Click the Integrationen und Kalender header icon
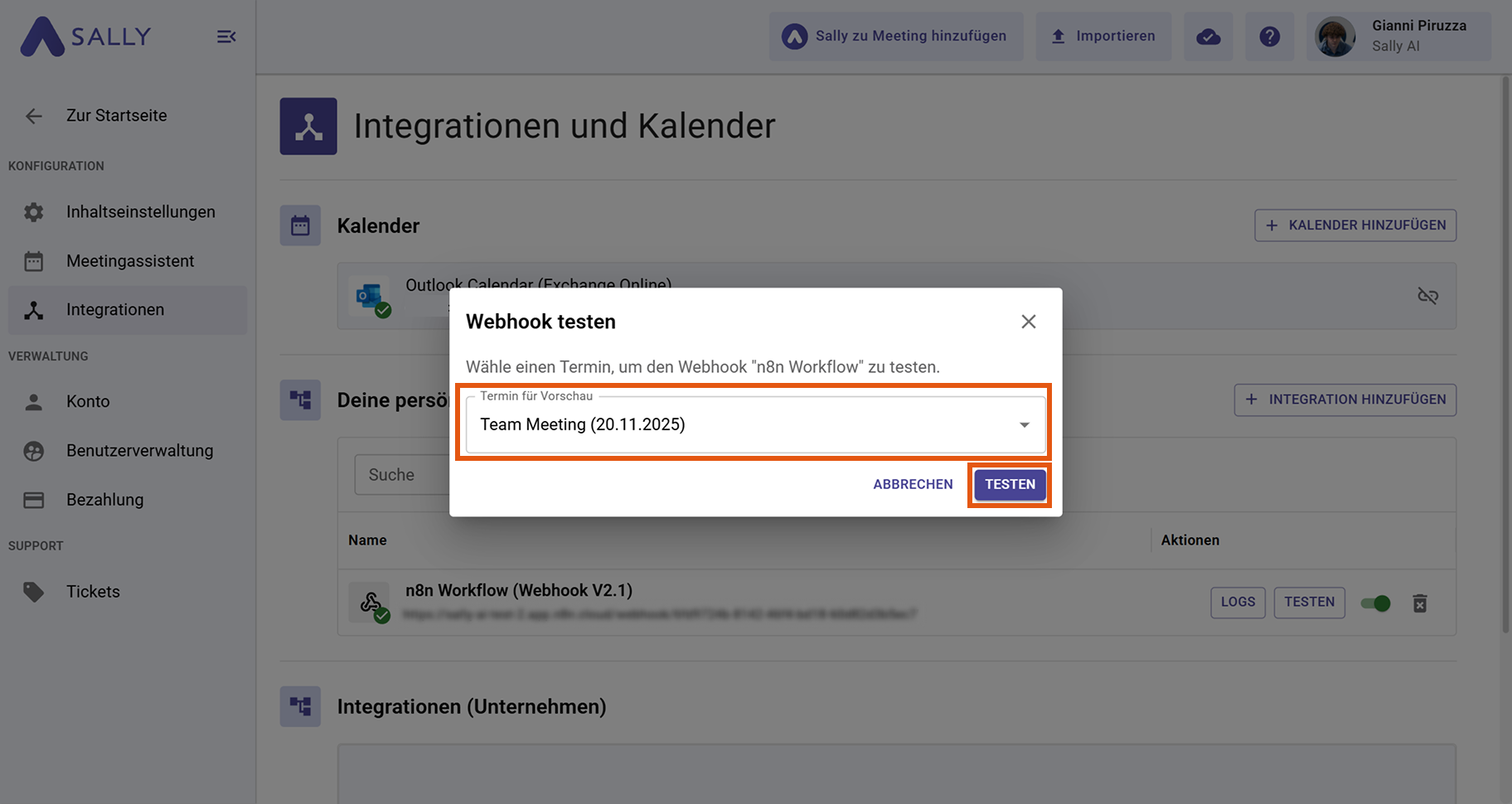Image resolution: width=1512 pixels, height=804 pixels. (x=308, y=127)
